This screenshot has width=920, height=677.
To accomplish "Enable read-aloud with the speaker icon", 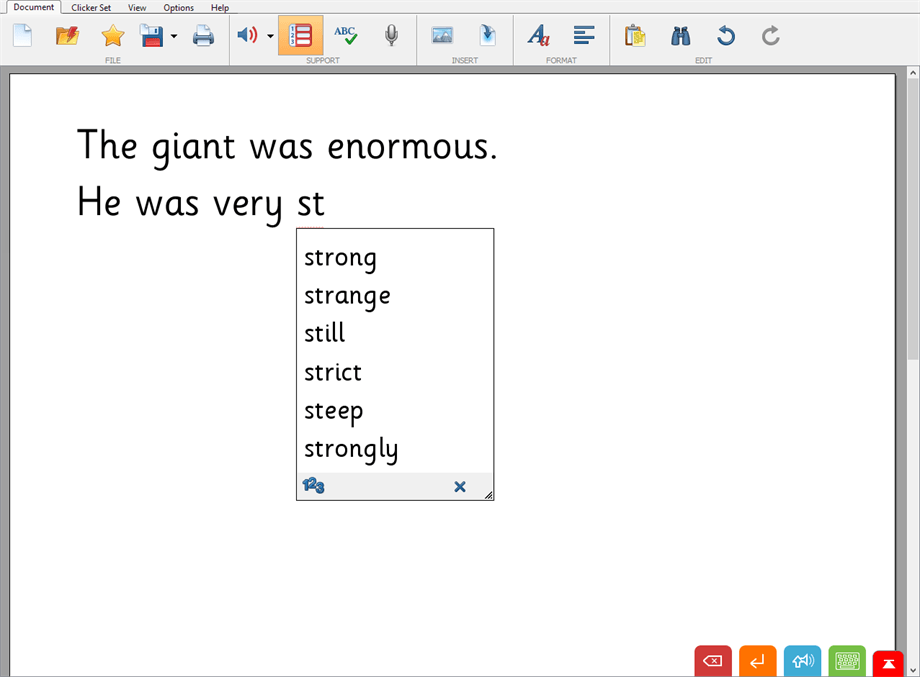I will [247, 35].
